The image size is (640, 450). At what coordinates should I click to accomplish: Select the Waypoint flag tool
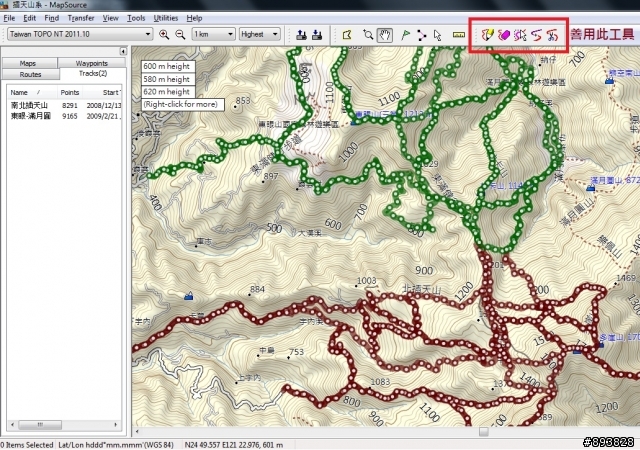tap(405, 35)
